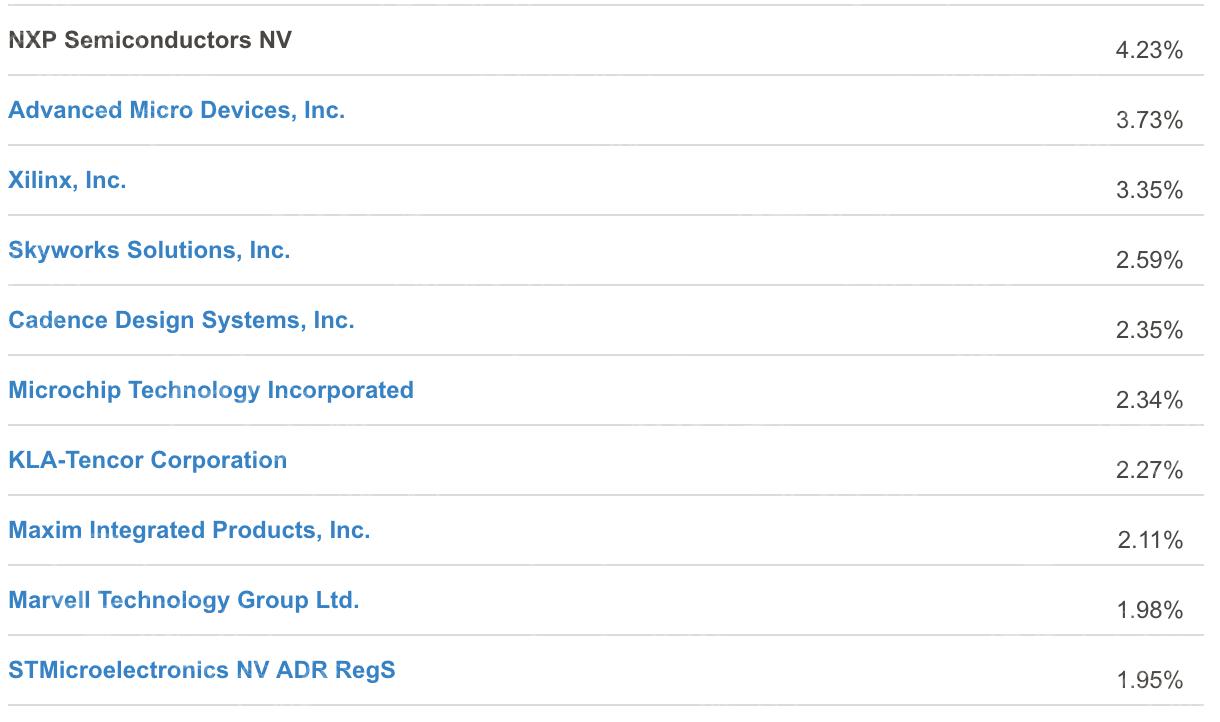Viewport: 1220px width, 722px height.
Task: Select Microchip Technology Incorporated link
Action: point(211,391)
